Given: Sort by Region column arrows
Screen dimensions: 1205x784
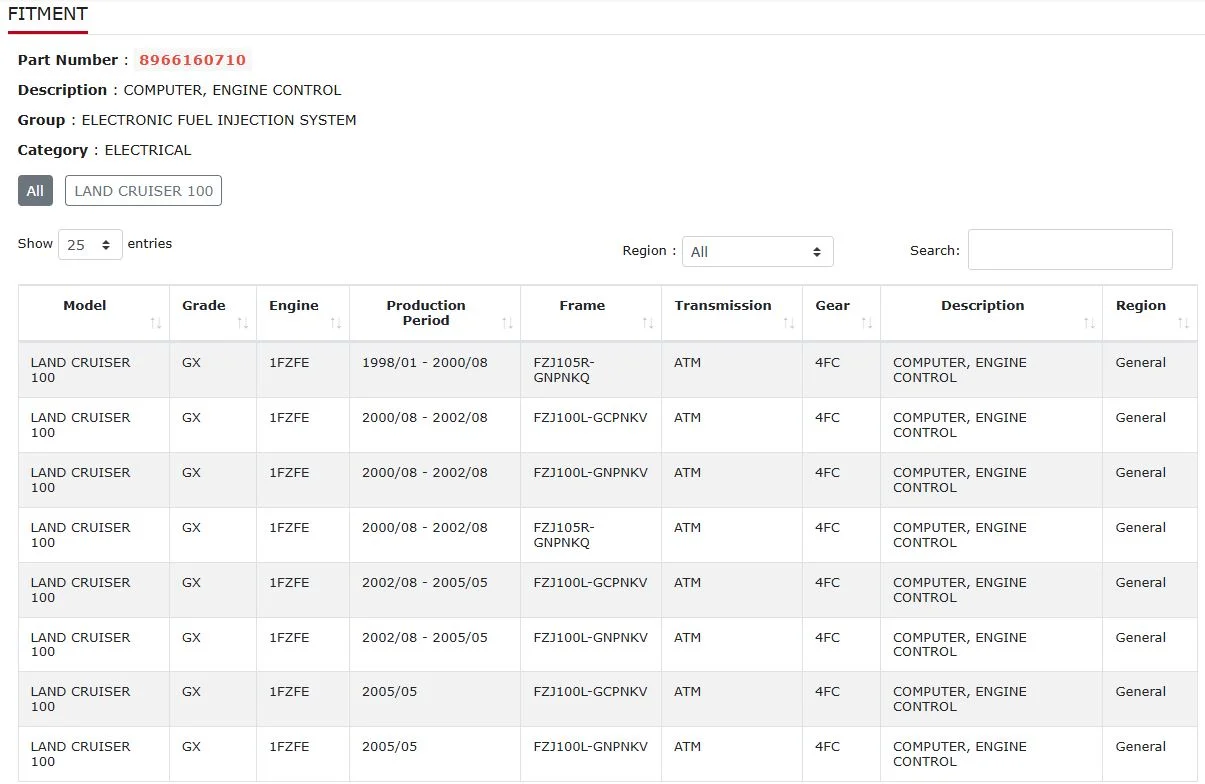Looking at the screenshot, I should click(x=1184, y=323).
